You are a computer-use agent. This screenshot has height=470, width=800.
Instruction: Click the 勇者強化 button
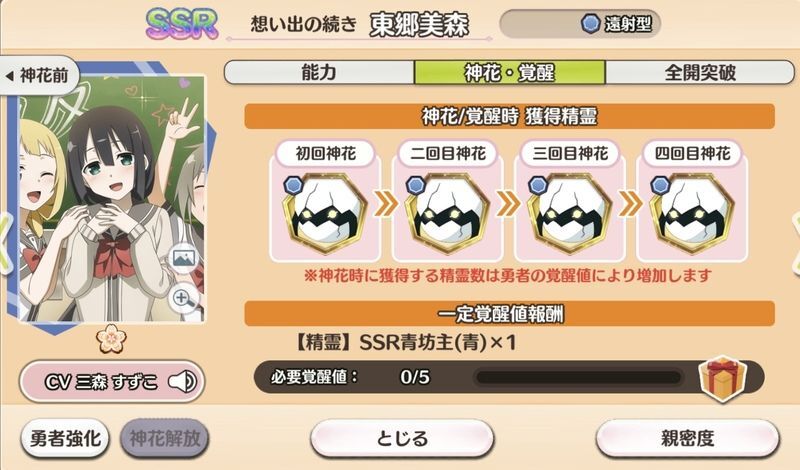(65, 438)
